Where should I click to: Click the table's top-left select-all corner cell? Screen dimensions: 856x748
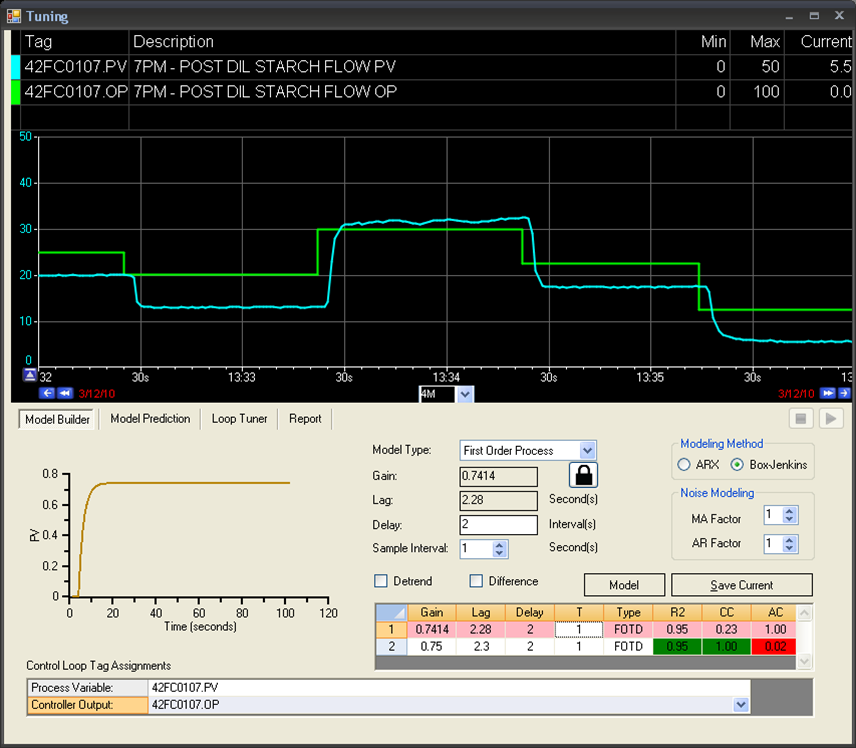coord(391,613)
